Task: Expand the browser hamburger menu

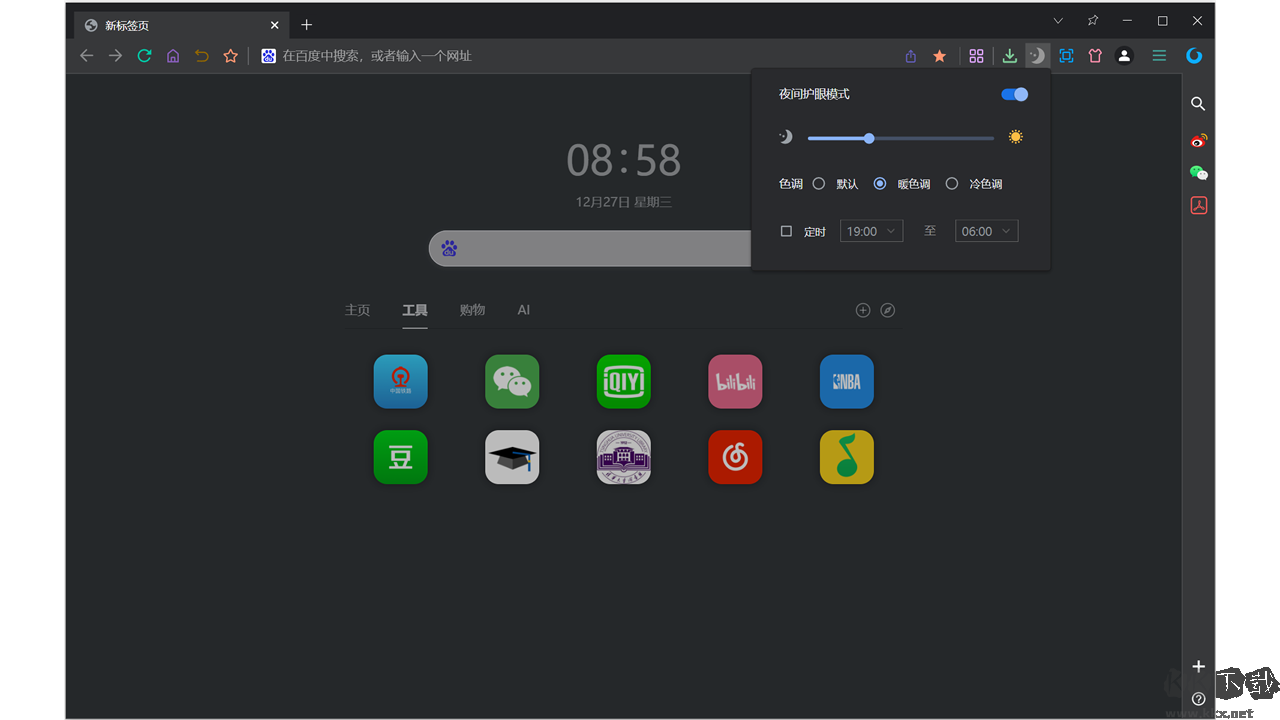Action: click(1158, 56)
